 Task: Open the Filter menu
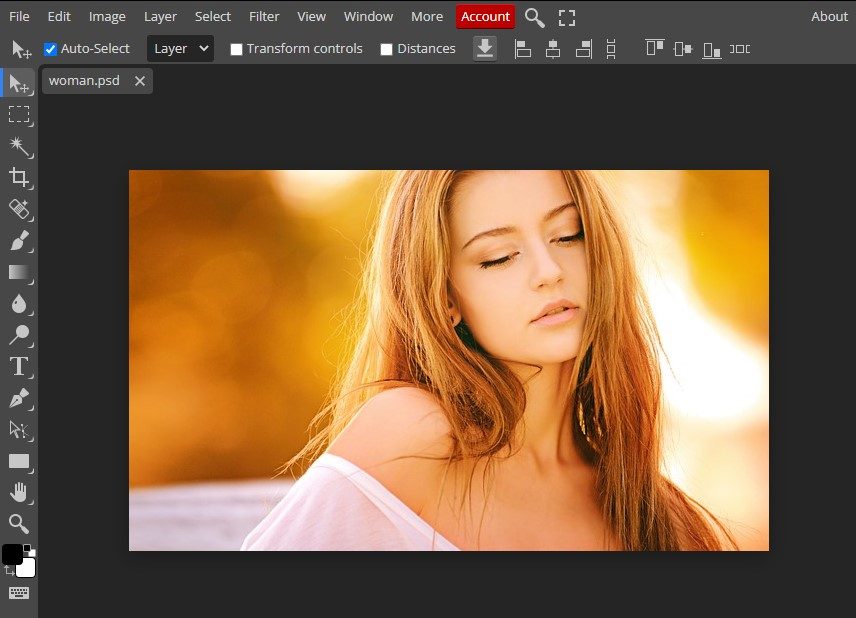264,16
